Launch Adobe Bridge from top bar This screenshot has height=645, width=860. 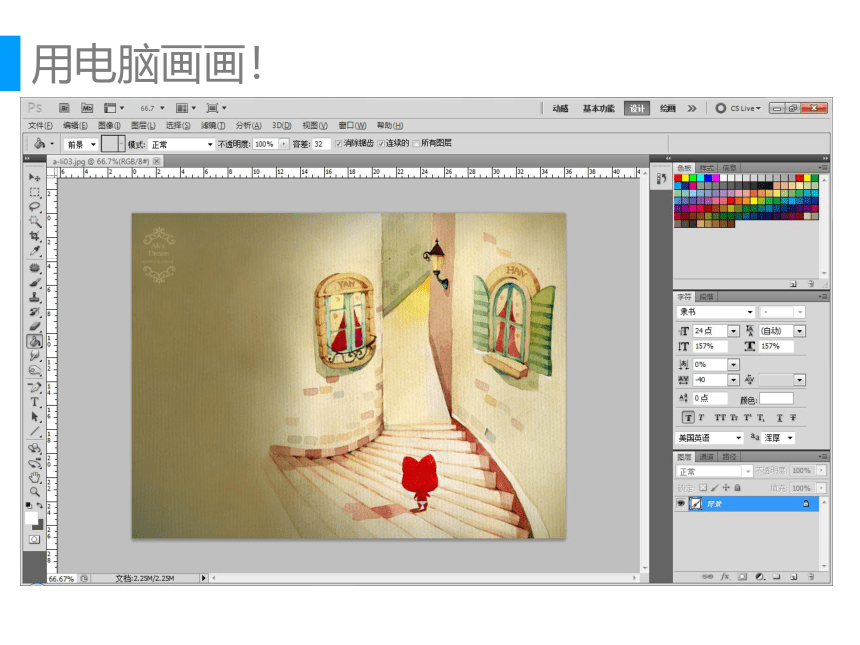64,108
